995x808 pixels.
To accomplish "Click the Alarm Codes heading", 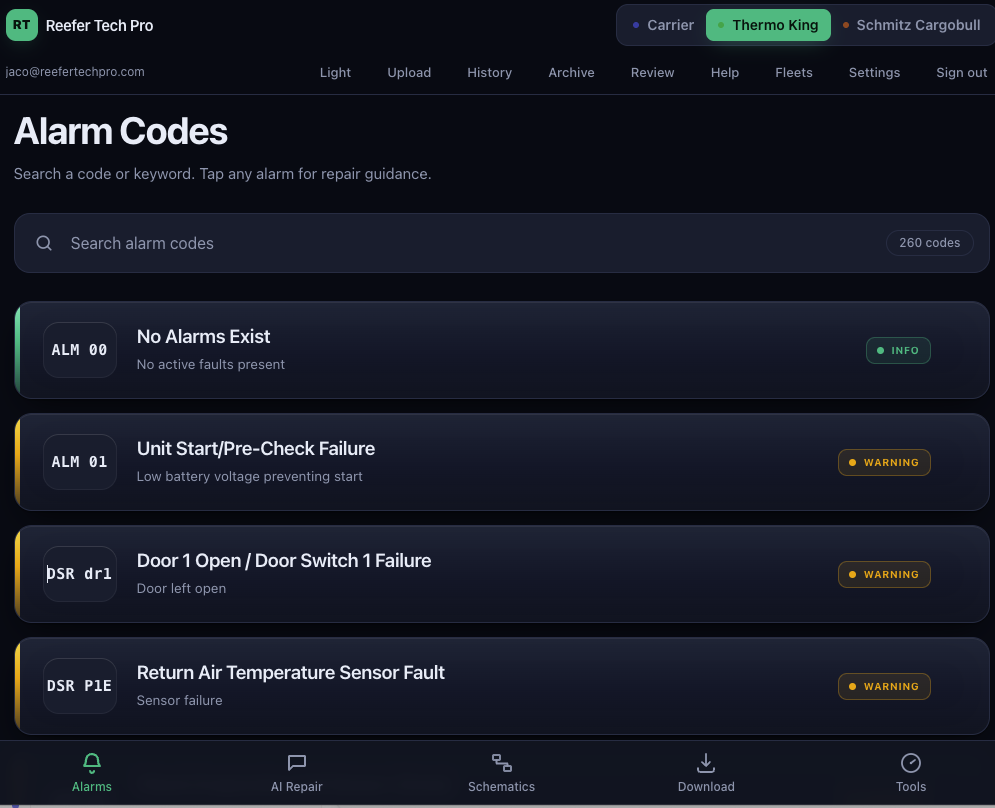I will point(121,131).
